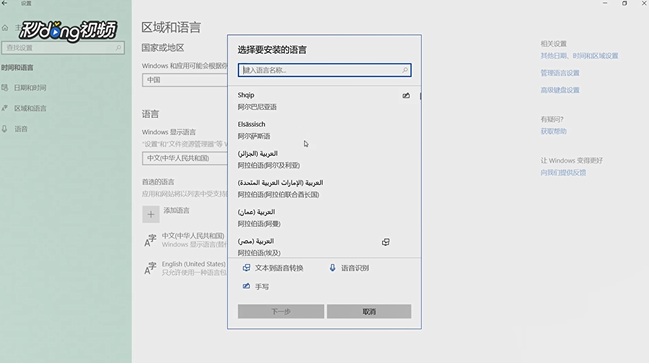
Task: Click the language icon beside English (United States)
Action: point(150,268)
